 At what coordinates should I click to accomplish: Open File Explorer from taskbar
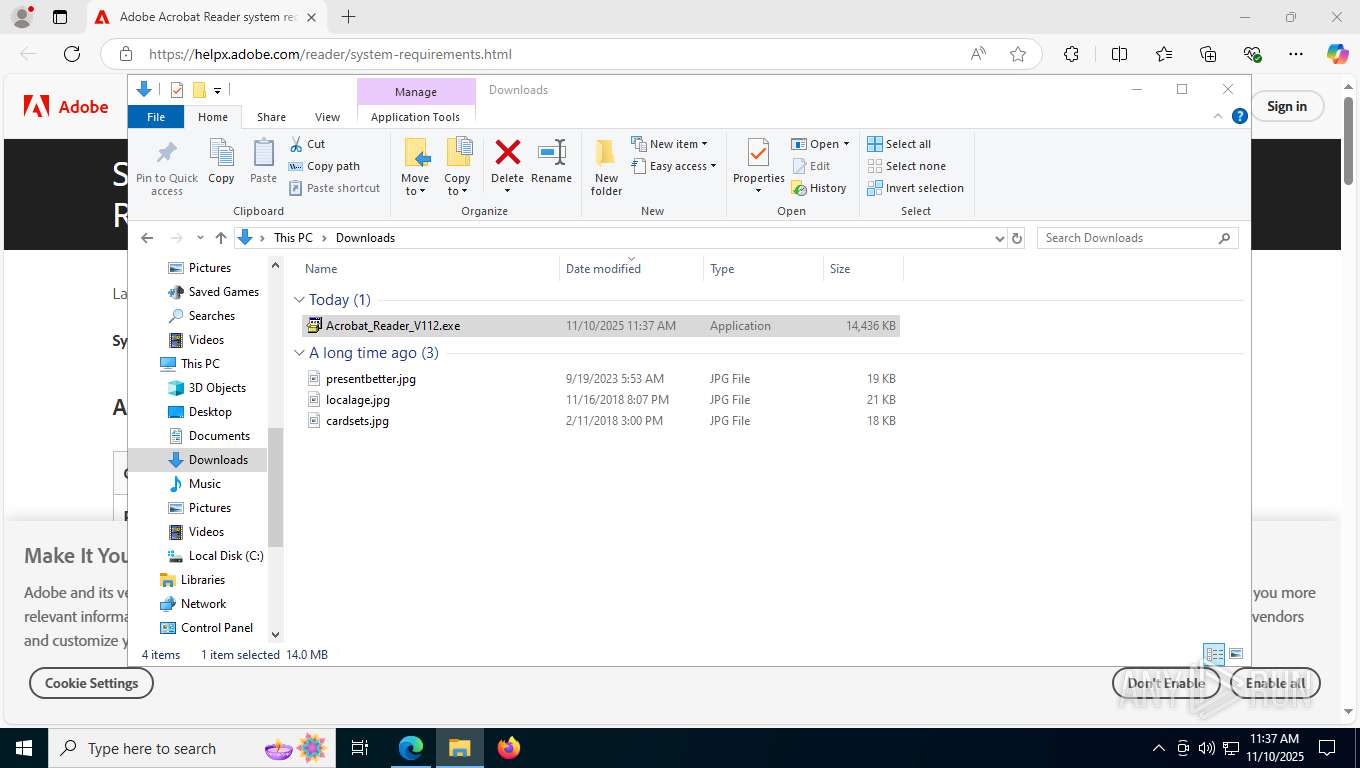coord(459,748)
